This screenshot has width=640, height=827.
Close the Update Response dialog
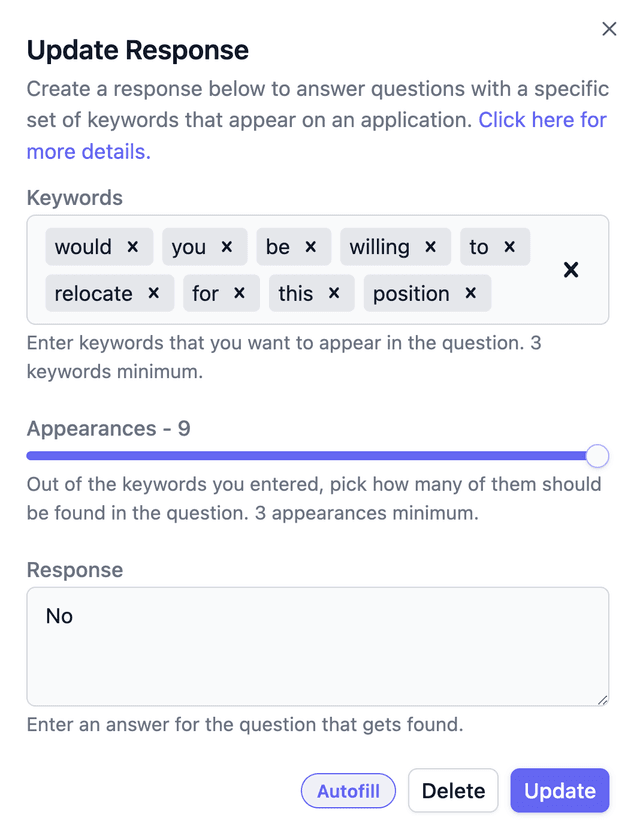tap(609, 28)
